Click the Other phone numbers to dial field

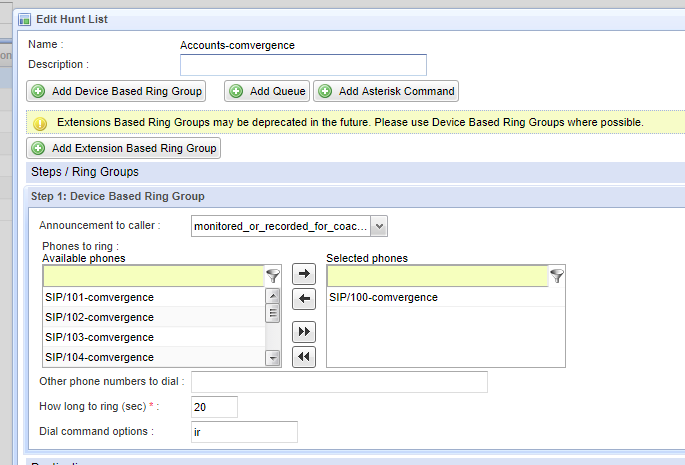pos(339,382)
